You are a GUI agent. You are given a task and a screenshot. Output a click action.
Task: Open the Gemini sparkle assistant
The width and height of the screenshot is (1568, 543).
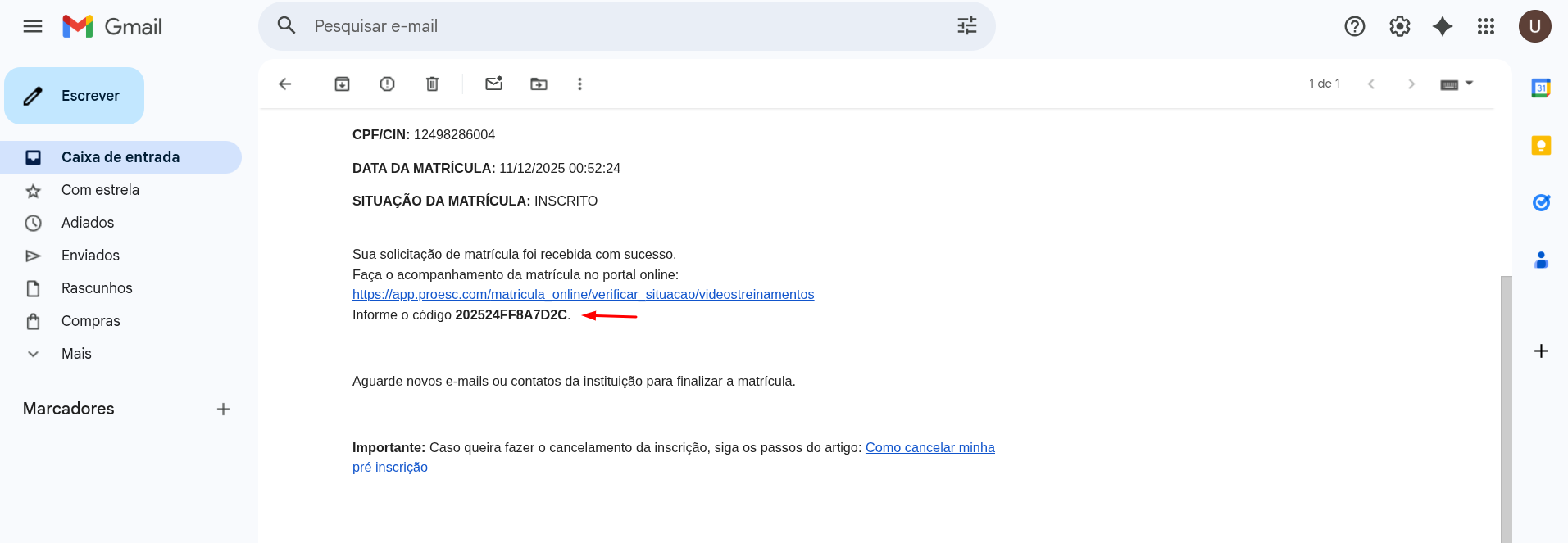(x=1443, y=26)
